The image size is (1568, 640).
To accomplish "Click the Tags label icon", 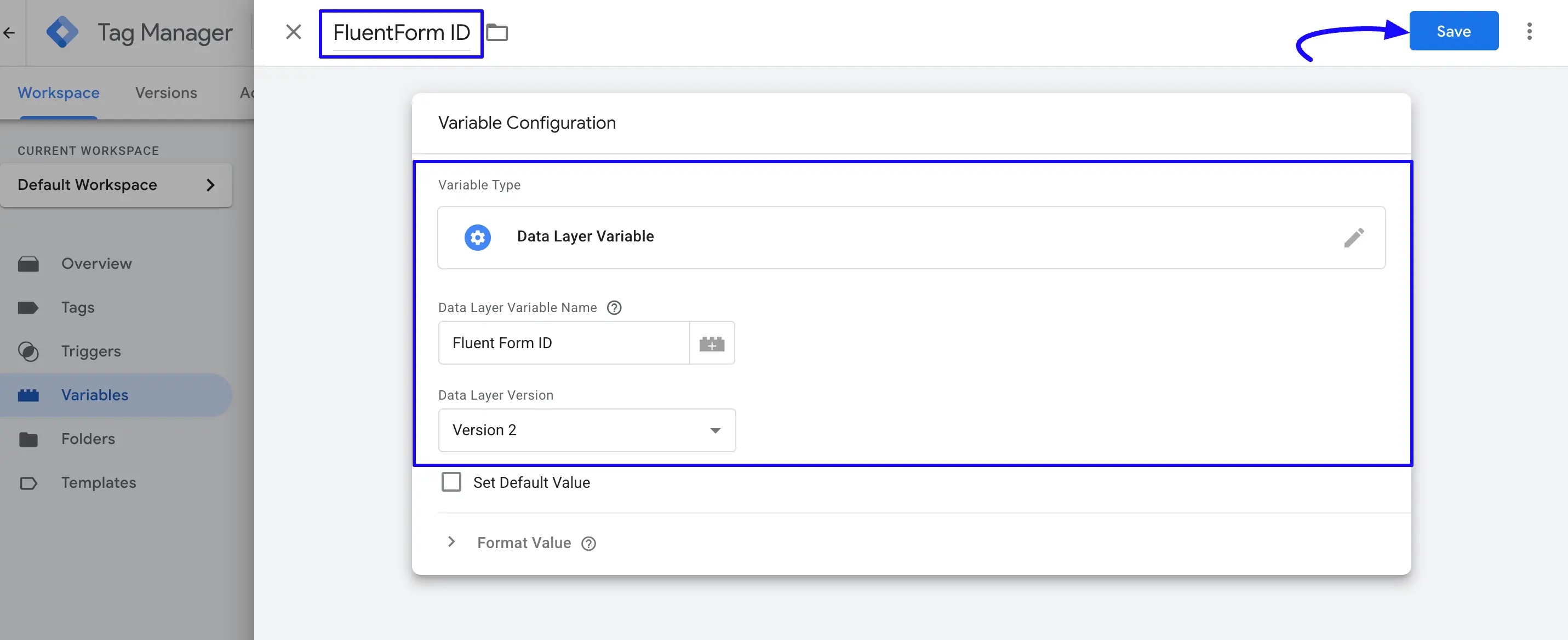I will [x=28, y=308].
